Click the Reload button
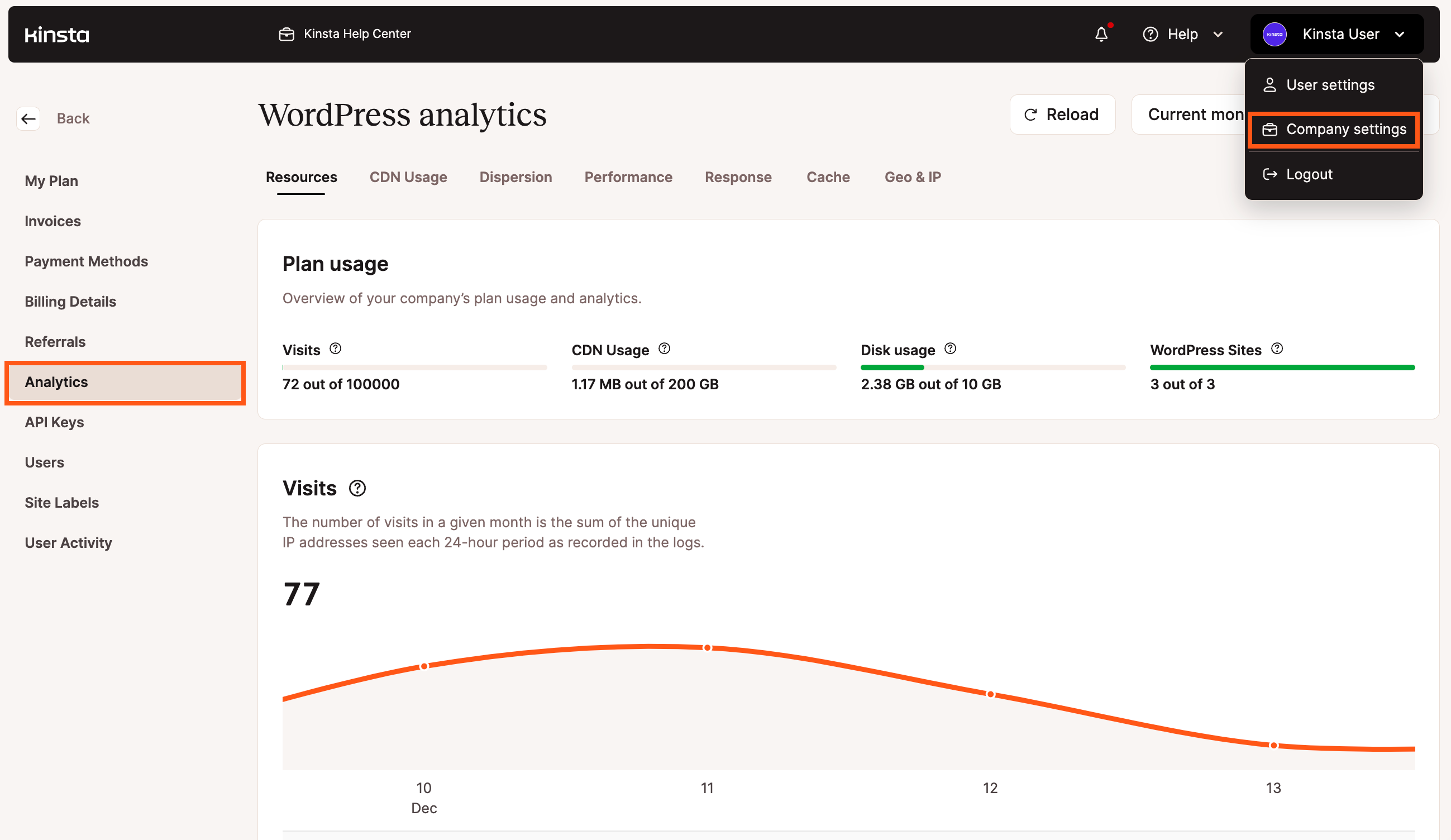Screen dimensions: 1451x840 click(x=1062, y=113)
